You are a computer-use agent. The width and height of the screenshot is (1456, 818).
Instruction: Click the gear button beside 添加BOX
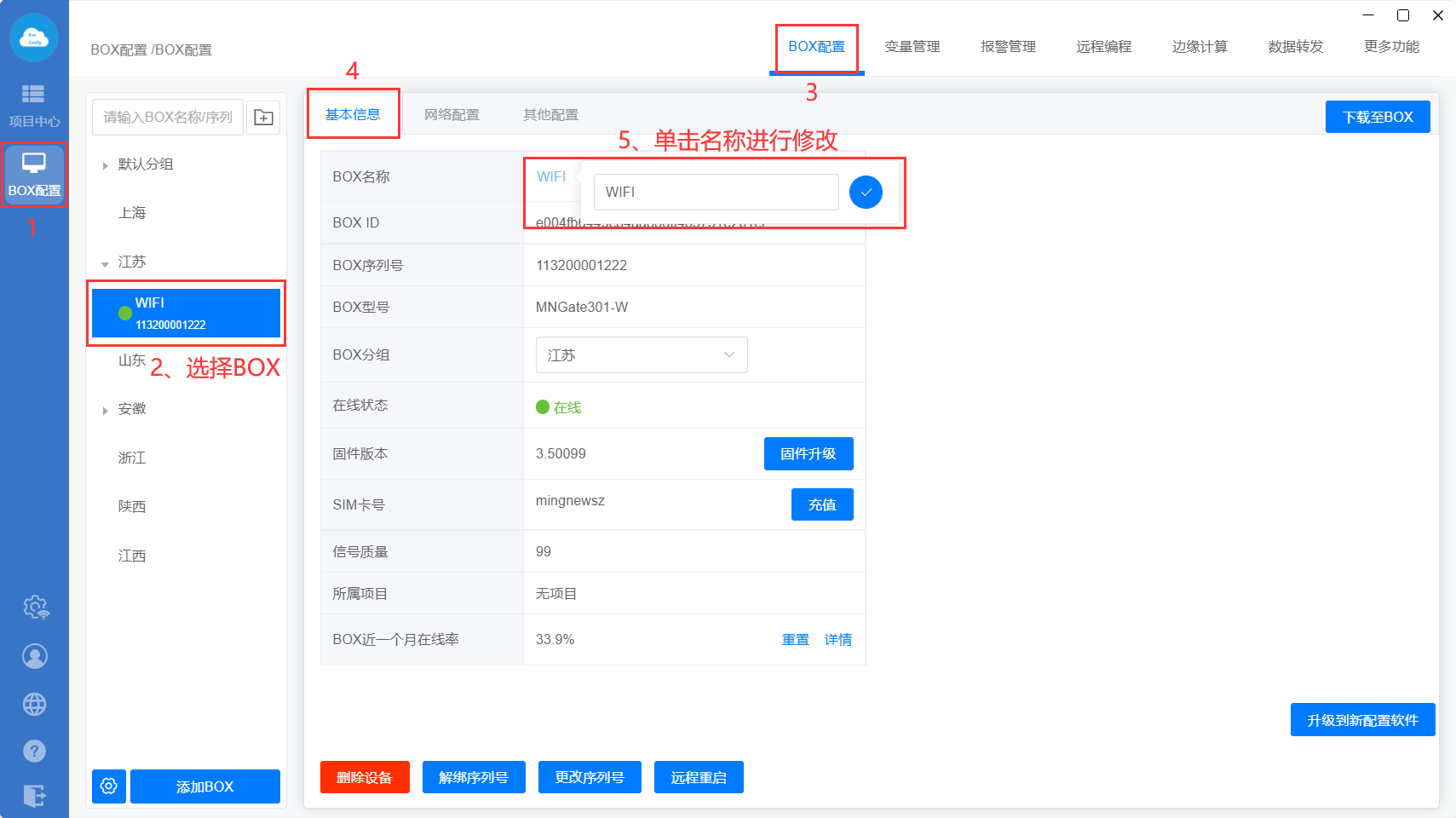pyautogui.click(x=109, y=786)
